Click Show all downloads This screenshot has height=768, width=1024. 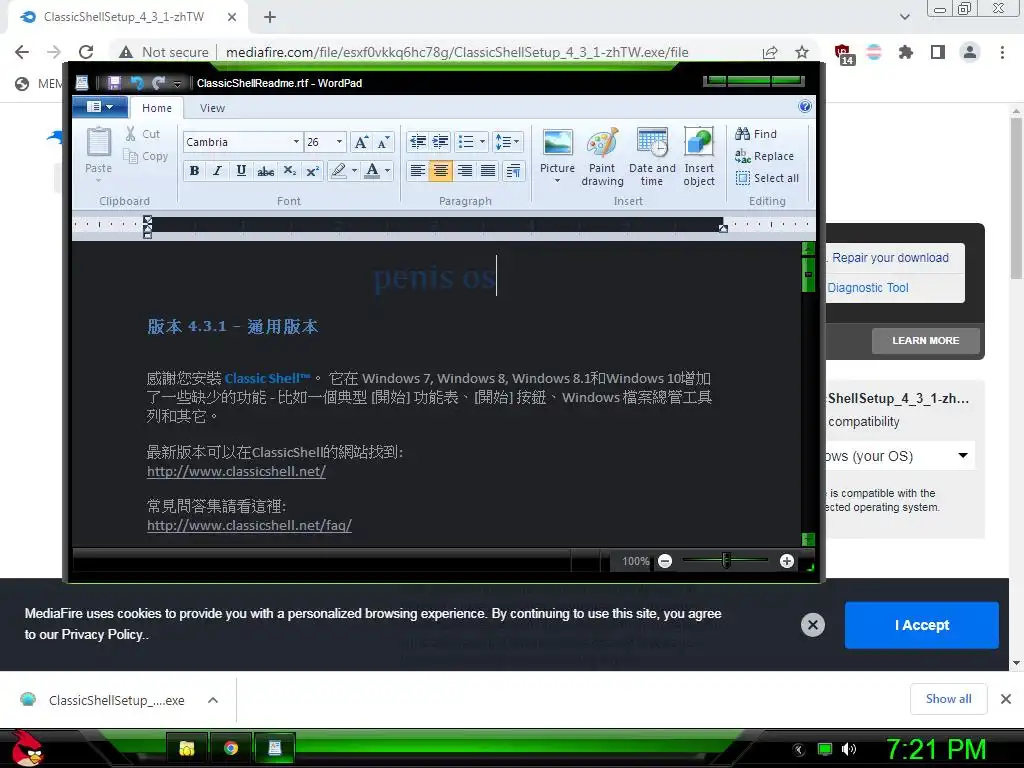[x=948, y=699]
